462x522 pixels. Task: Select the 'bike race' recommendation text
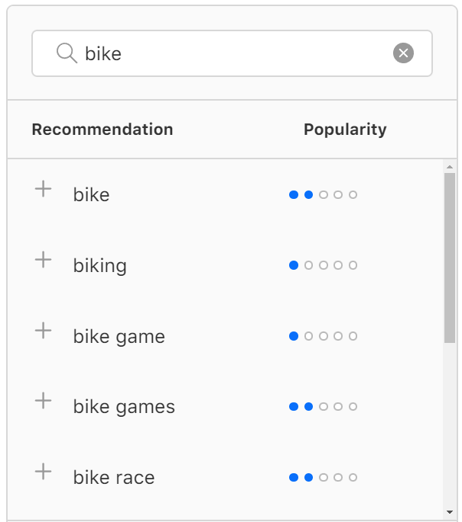click(x=114, y=477)
